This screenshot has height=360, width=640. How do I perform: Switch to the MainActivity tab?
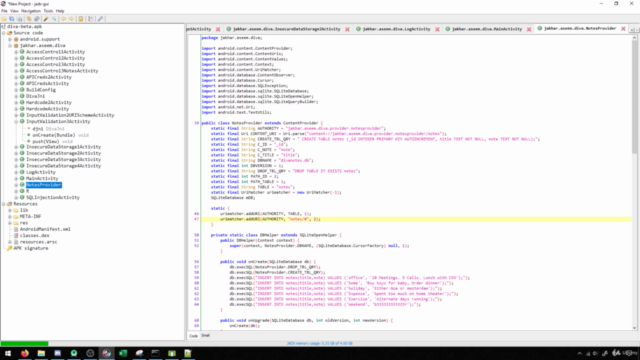(x=487, y=29)
